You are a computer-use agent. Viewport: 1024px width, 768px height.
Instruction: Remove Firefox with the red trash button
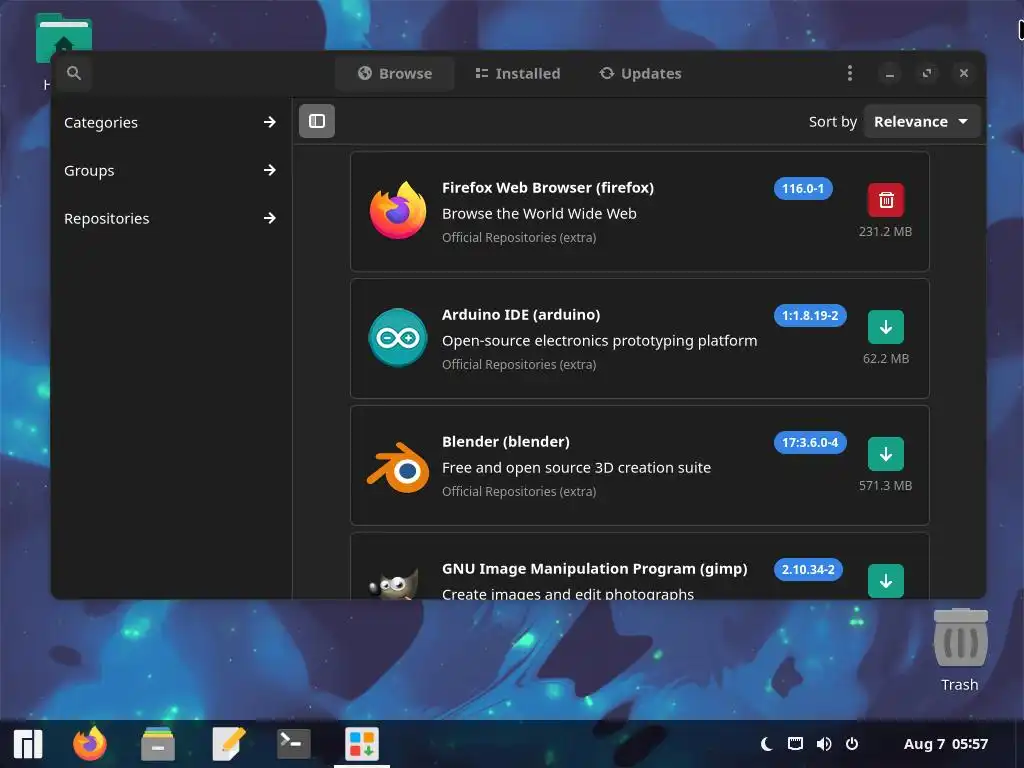point(886,200)
